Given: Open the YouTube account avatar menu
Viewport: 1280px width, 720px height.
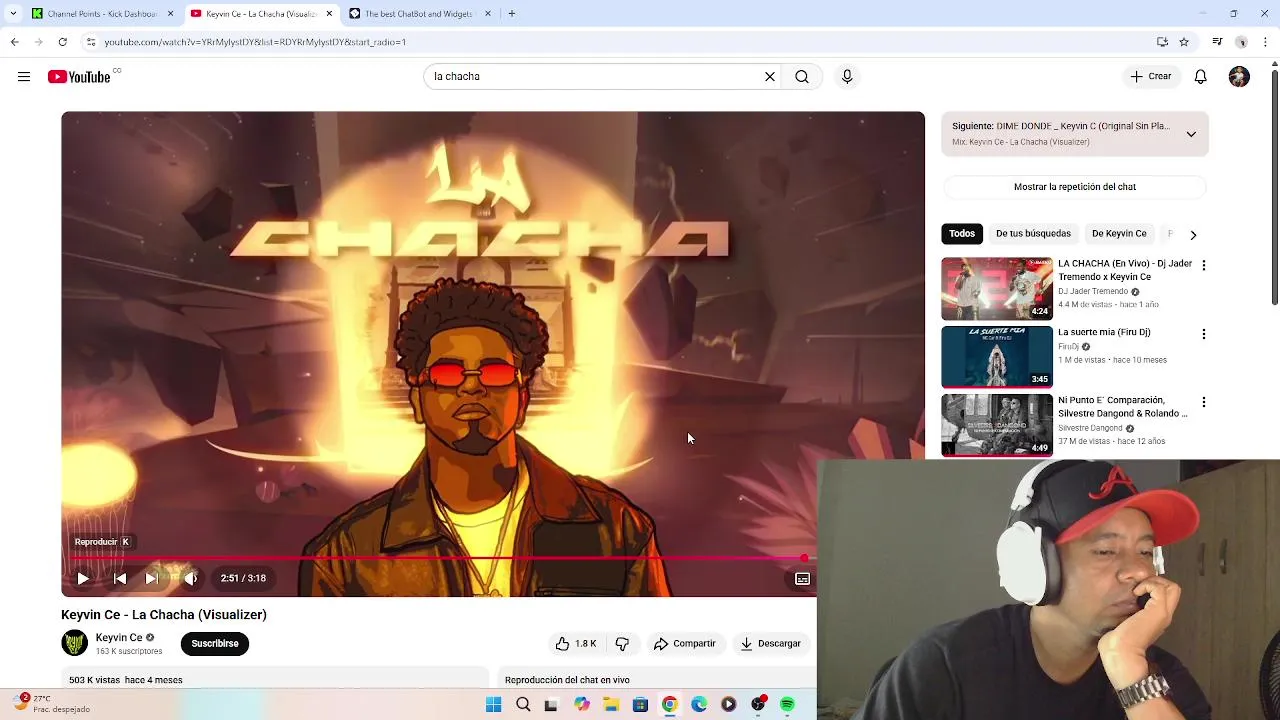Looking at the screenshot, I should click(1239, 77).
